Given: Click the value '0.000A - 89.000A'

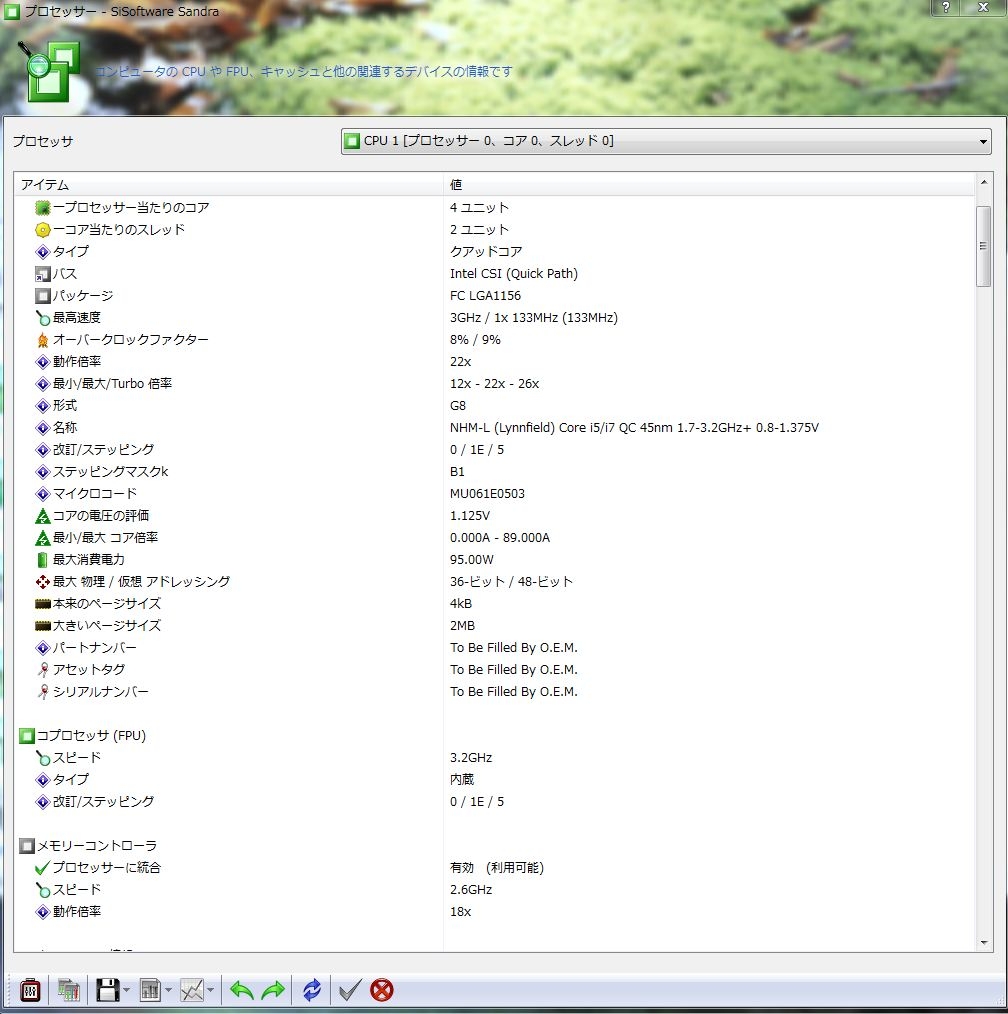Looking at the screenshot, I should click(x=500, y=537).
